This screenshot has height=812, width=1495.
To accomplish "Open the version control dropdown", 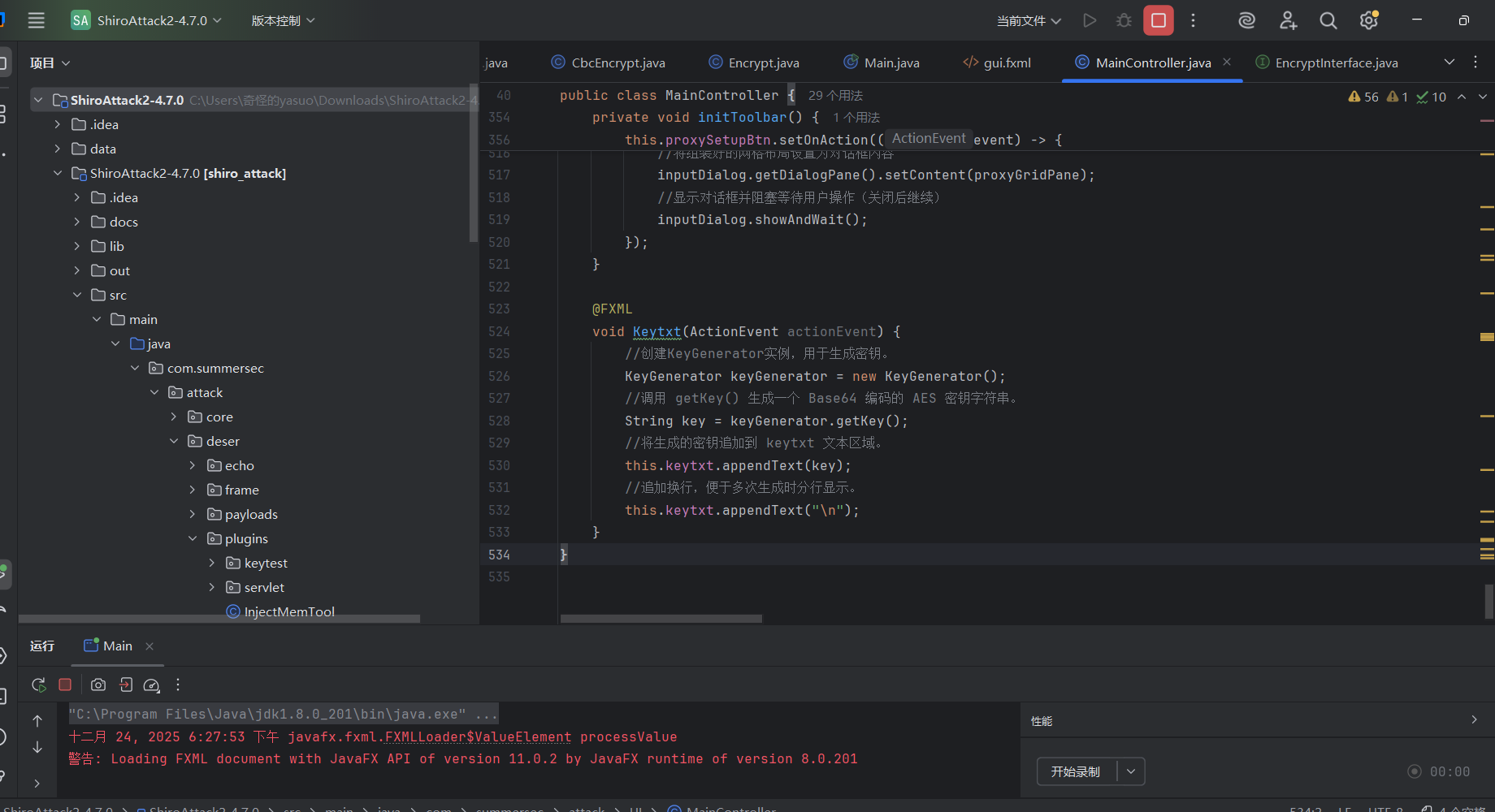I will (283, 20).
